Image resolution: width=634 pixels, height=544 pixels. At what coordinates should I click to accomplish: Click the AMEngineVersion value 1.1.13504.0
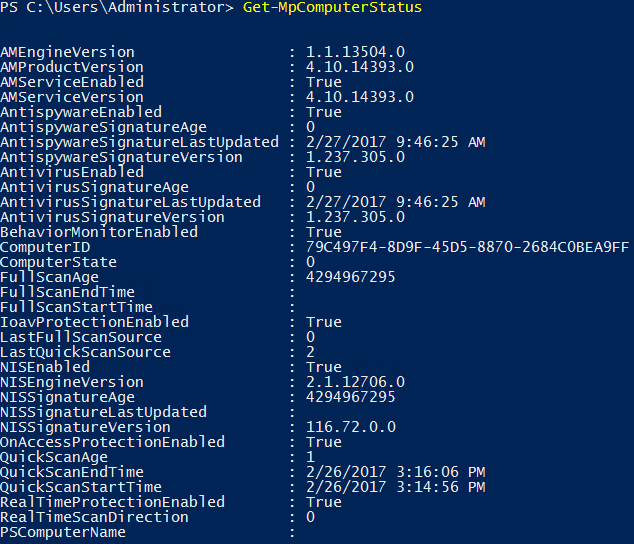[355, 52]
